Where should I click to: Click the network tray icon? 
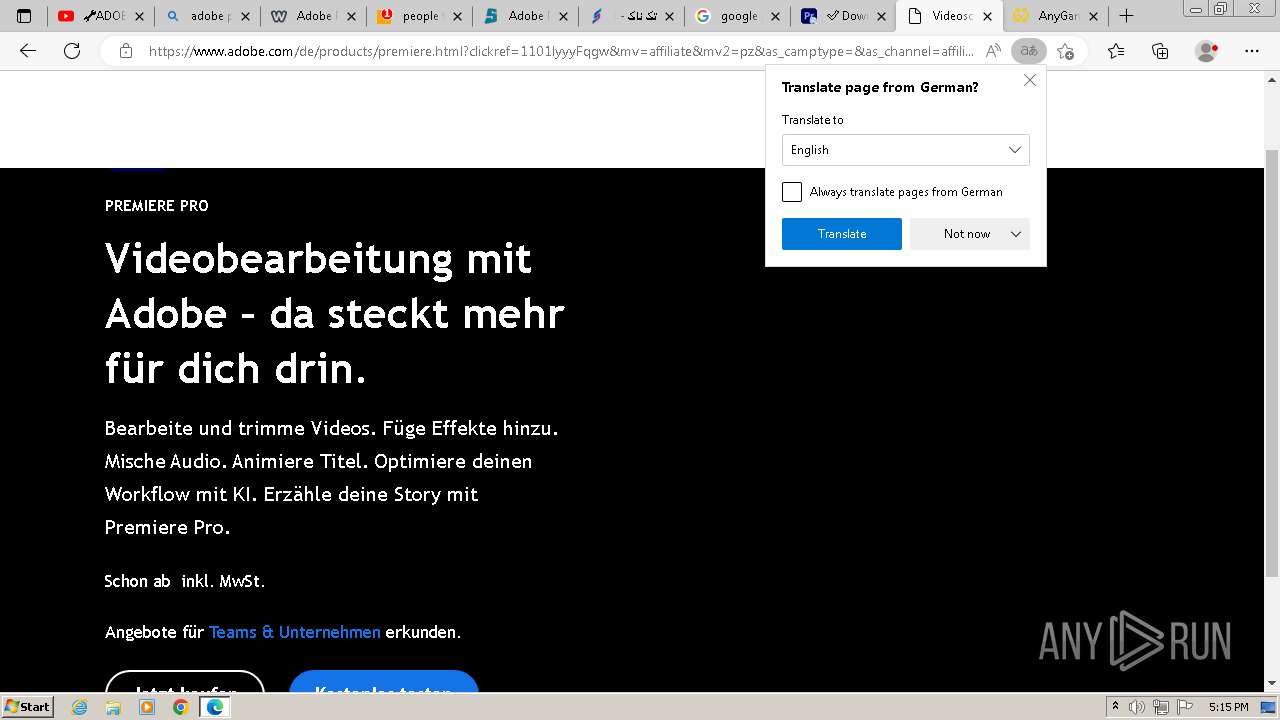coord(1160,707)
